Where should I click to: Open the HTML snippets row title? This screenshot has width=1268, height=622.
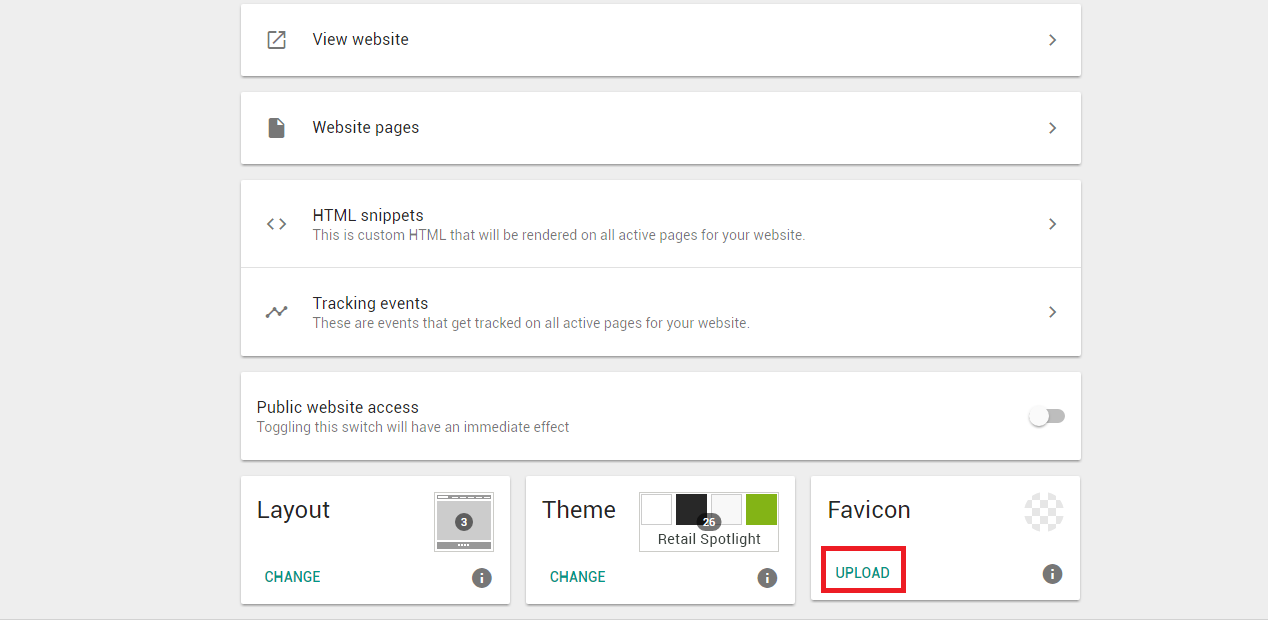point(368,215)
